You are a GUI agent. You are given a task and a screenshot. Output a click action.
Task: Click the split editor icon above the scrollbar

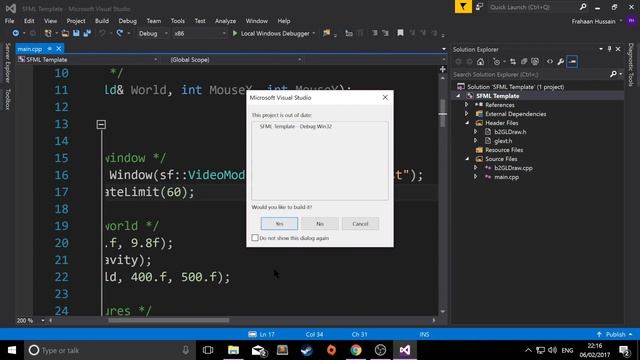(443, 69)
